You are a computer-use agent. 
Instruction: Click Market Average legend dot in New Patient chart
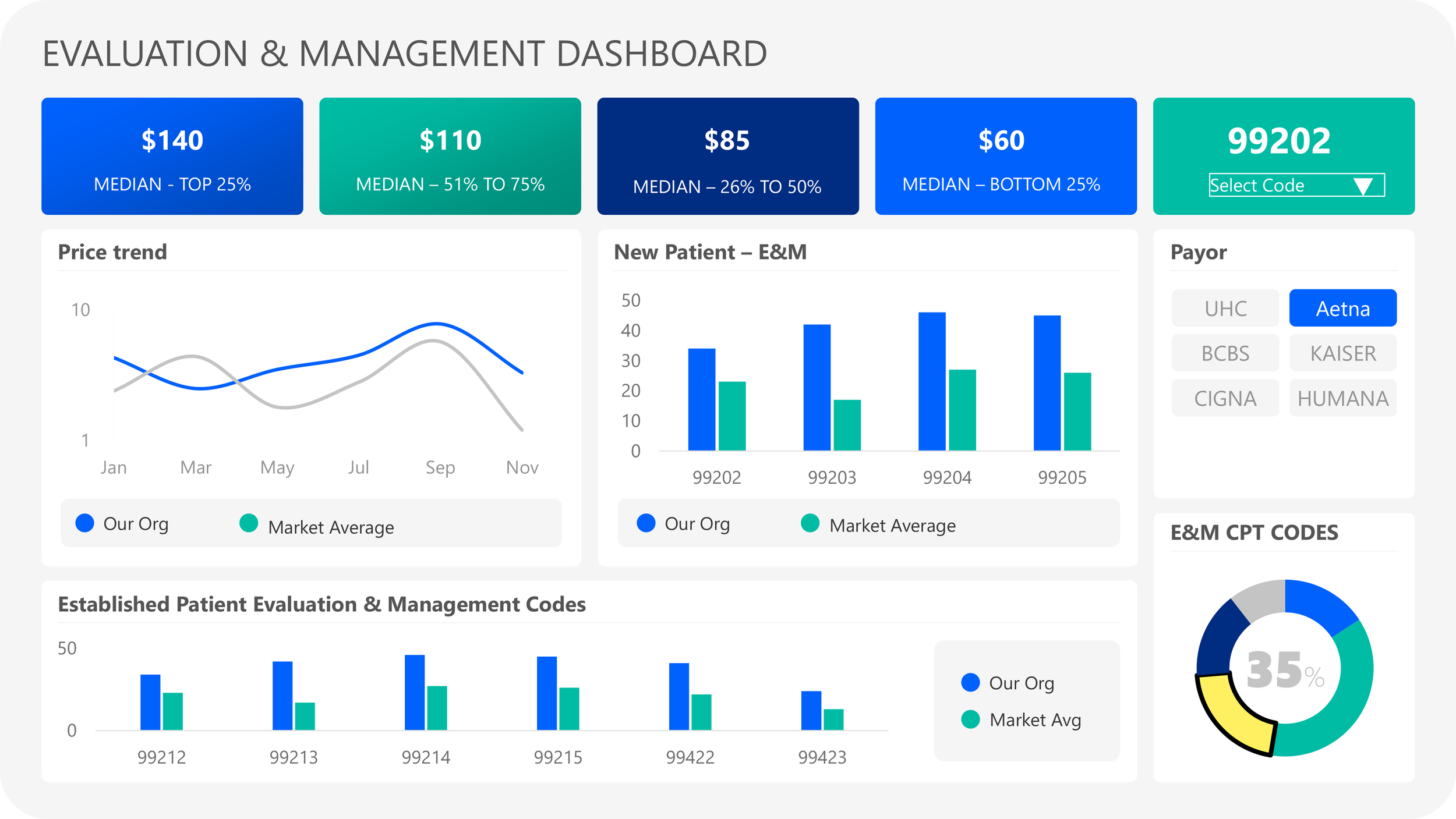[x=810, y=523]
